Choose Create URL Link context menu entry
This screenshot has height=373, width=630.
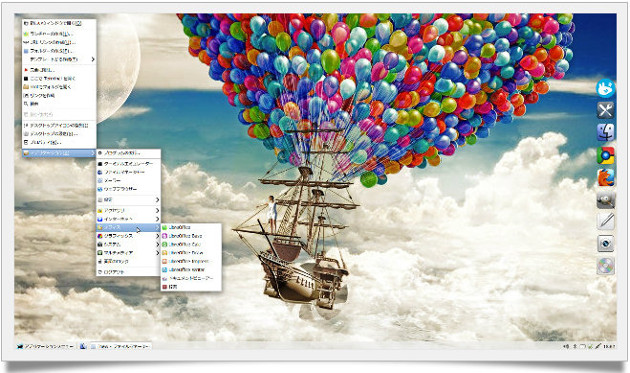tap(59, 42)
